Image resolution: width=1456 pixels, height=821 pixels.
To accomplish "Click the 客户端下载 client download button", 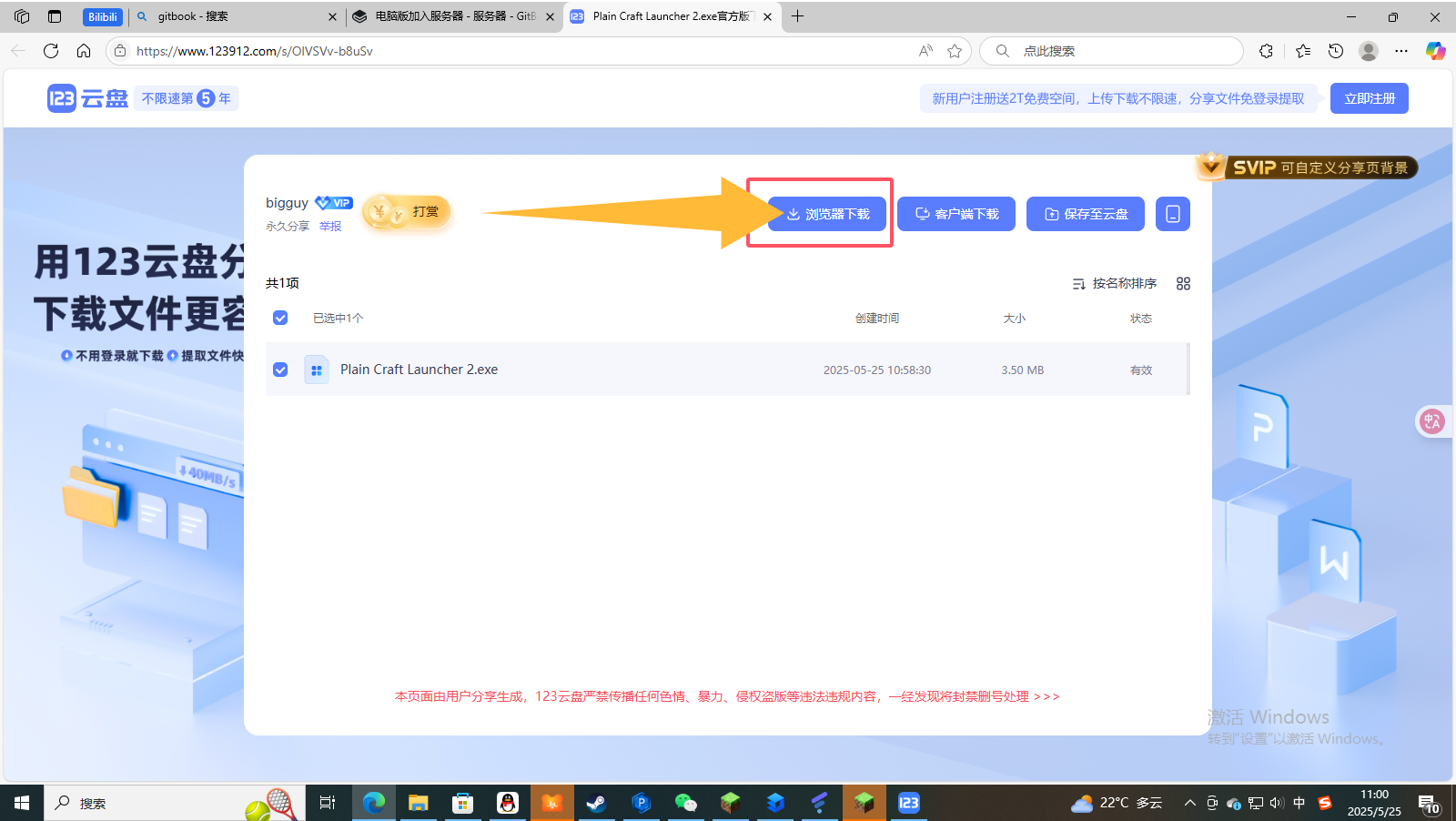I will point(956,214).
